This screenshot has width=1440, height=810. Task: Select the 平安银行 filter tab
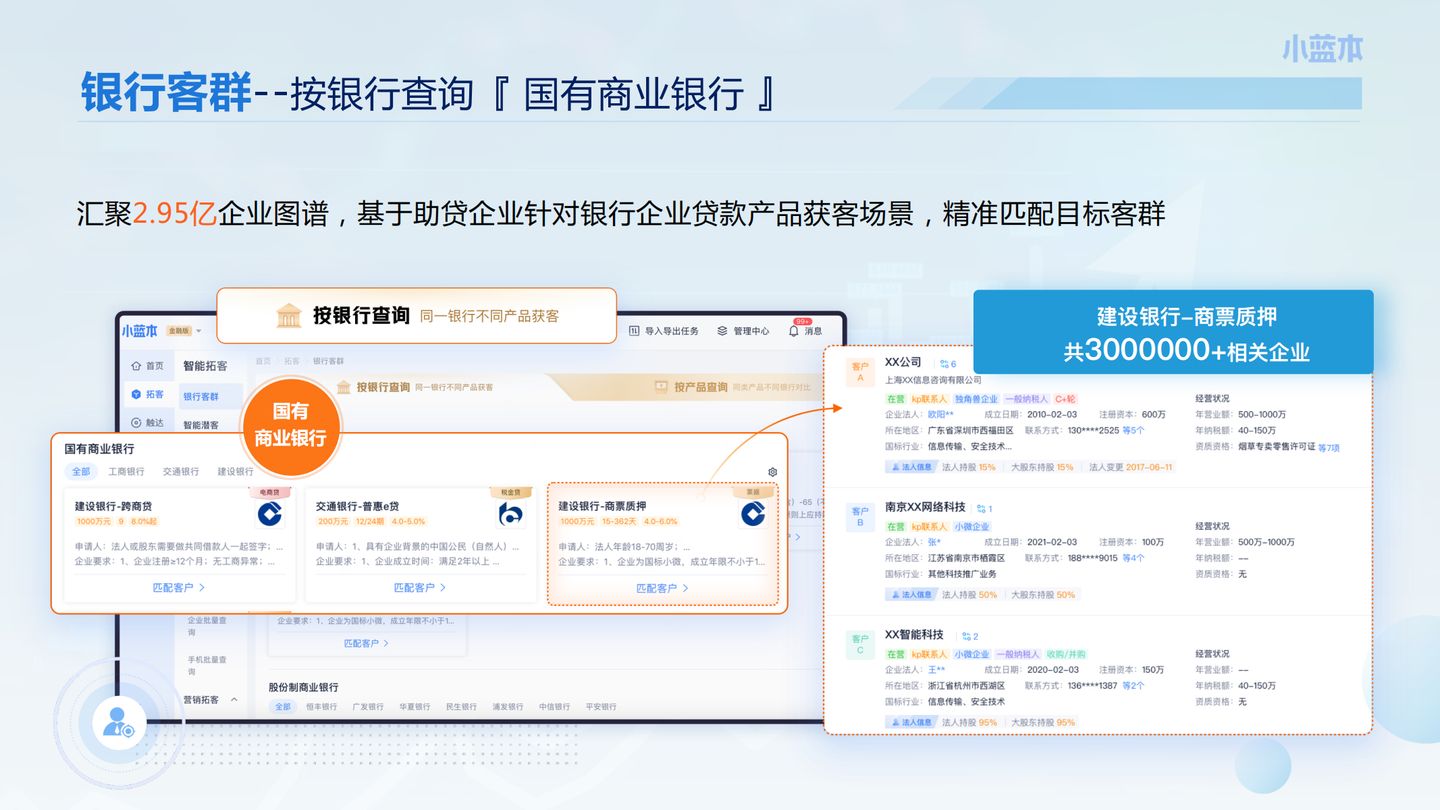(602, 707)
